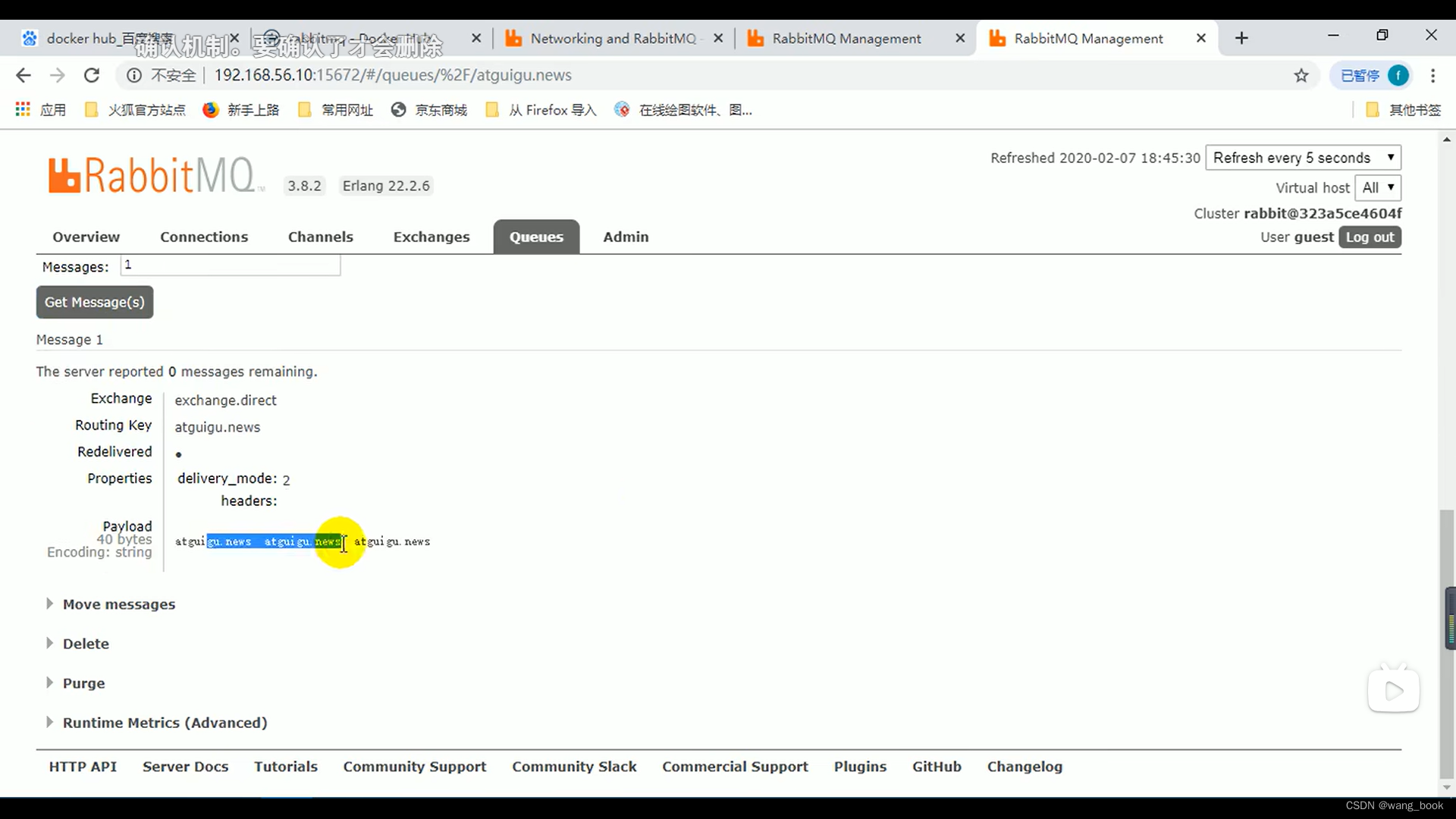Click the video play overlay button
Screen dimensions: 1456x819
pos(1394,690)
